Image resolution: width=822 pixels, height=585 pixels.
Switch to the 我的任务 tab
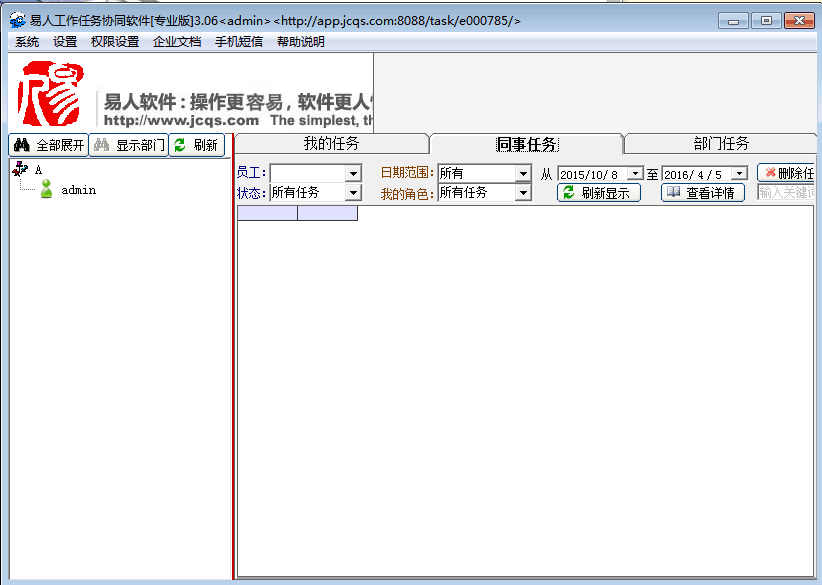click(x=331, y=143)
